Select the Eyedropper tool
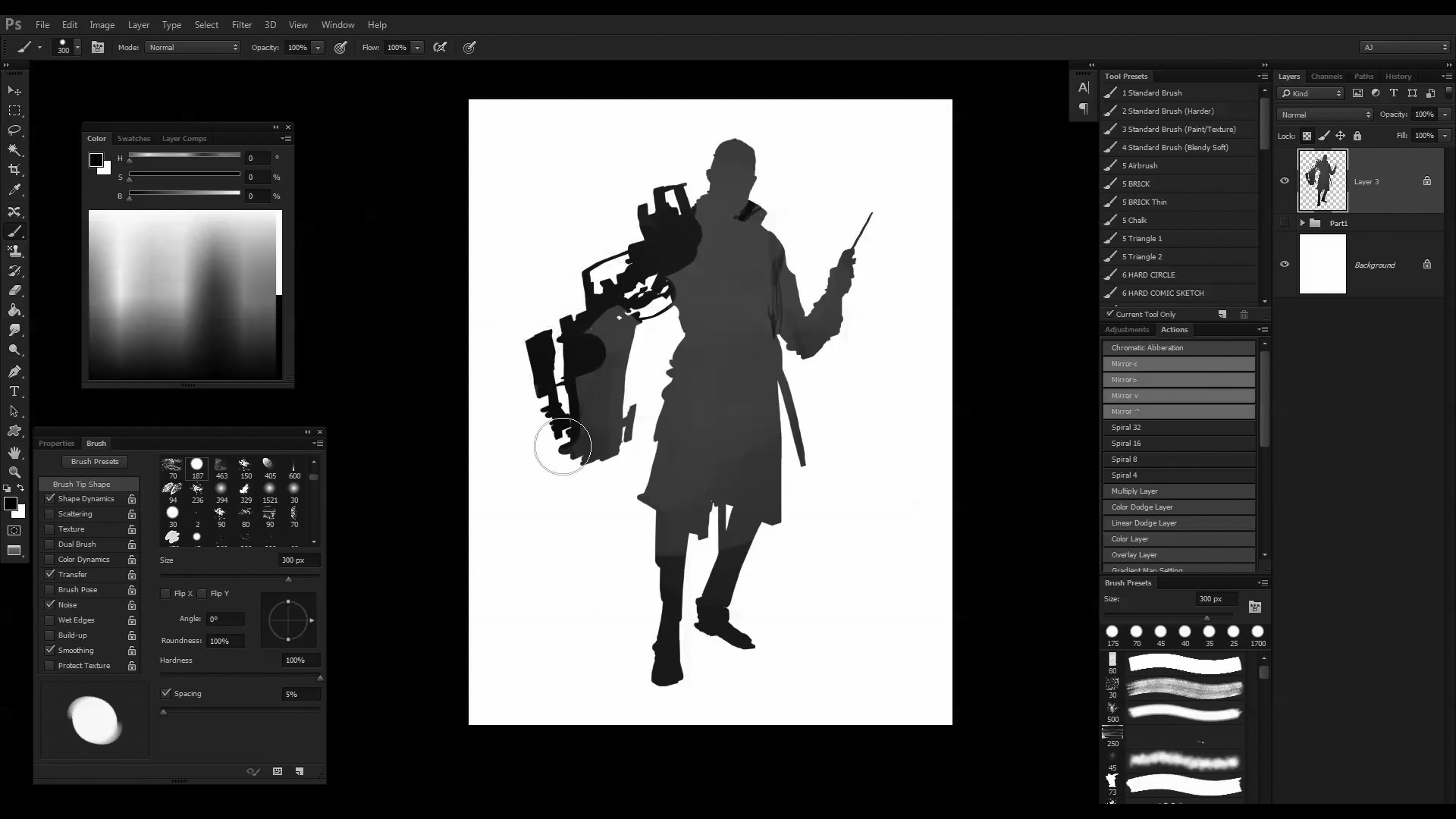This screenshot has width=1456, height=819. tap(14, 190)
